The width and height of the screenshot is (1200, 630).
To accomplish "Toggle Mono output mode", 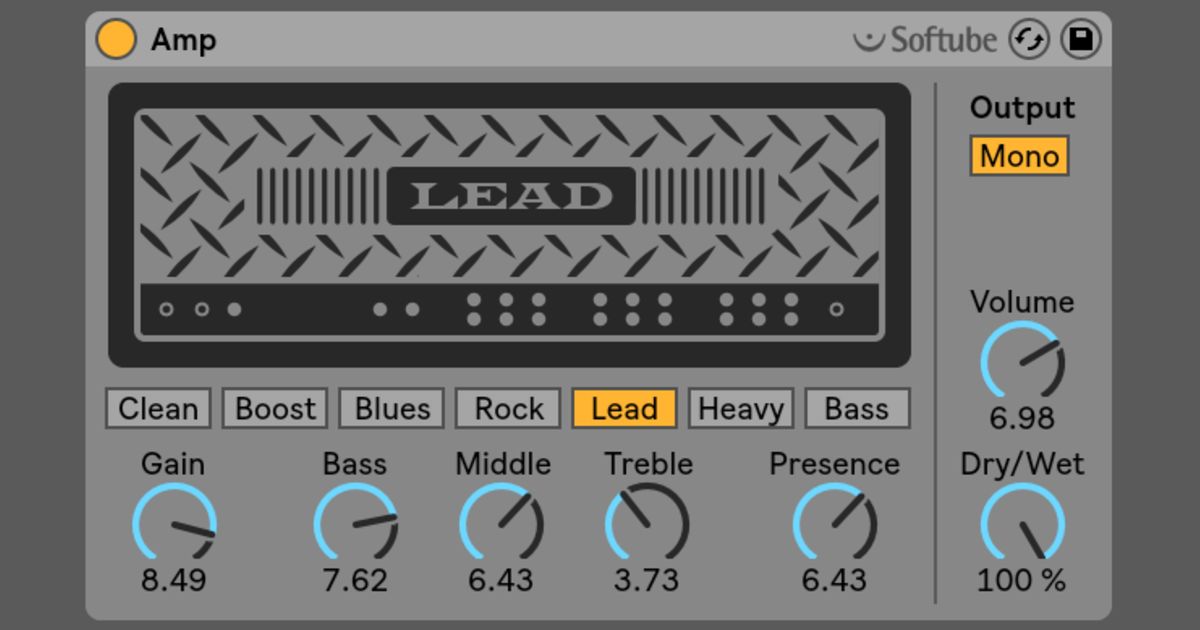I will pyautogui.click(x=1019, y=156).
